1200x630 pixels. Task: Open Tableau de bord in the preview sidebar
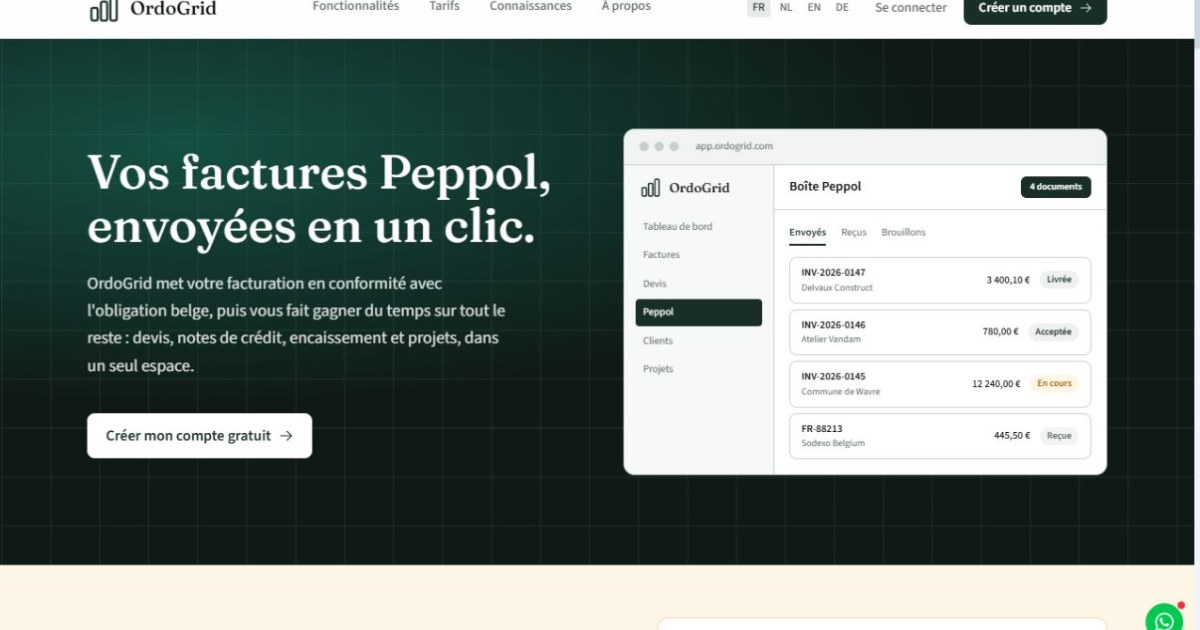[x=678, y=227]
